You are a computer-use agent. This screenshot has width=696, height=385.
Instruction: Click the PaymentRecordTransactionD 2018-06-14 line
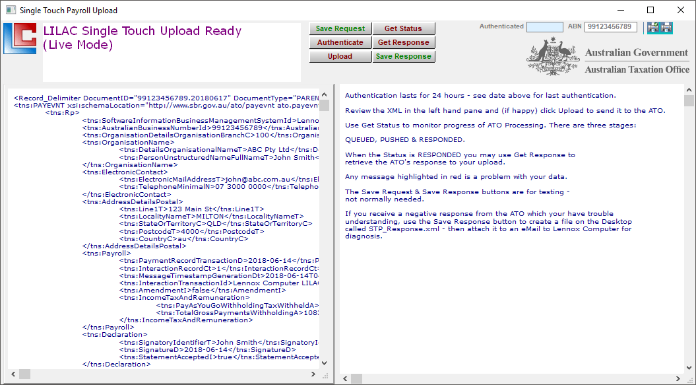[x=219, y=261]
